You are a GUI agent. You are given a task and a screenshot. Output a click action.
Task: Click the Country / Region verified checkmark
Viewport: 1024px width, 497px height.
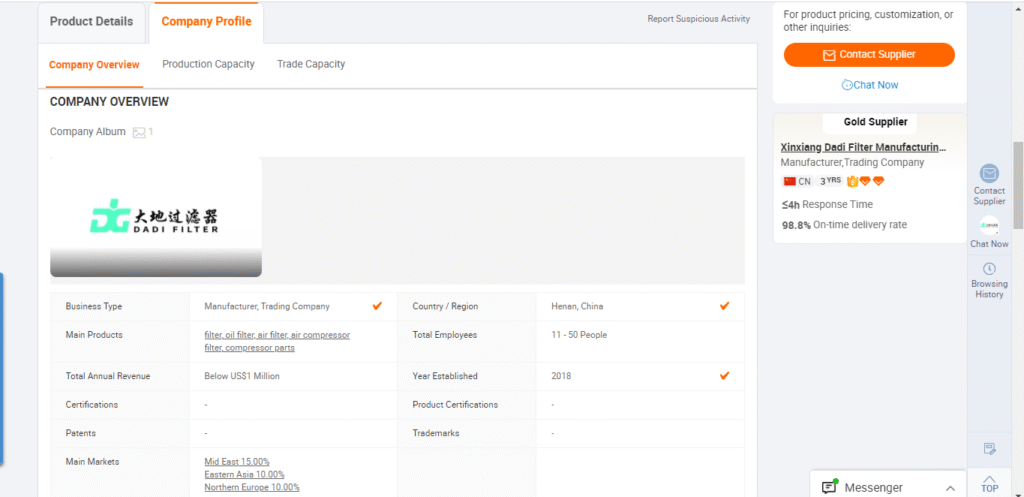(x=725, y=306)
